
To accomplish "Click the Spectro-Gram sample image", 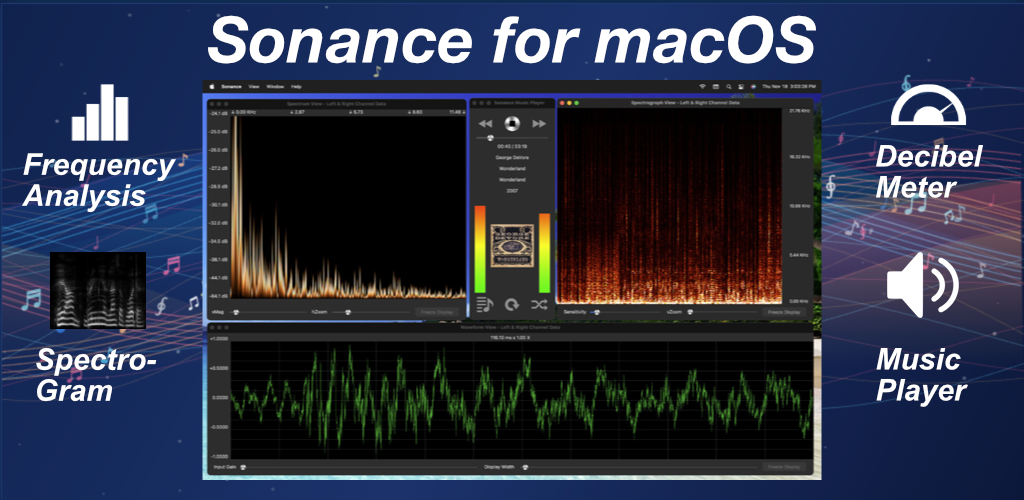I will [98, 290].
